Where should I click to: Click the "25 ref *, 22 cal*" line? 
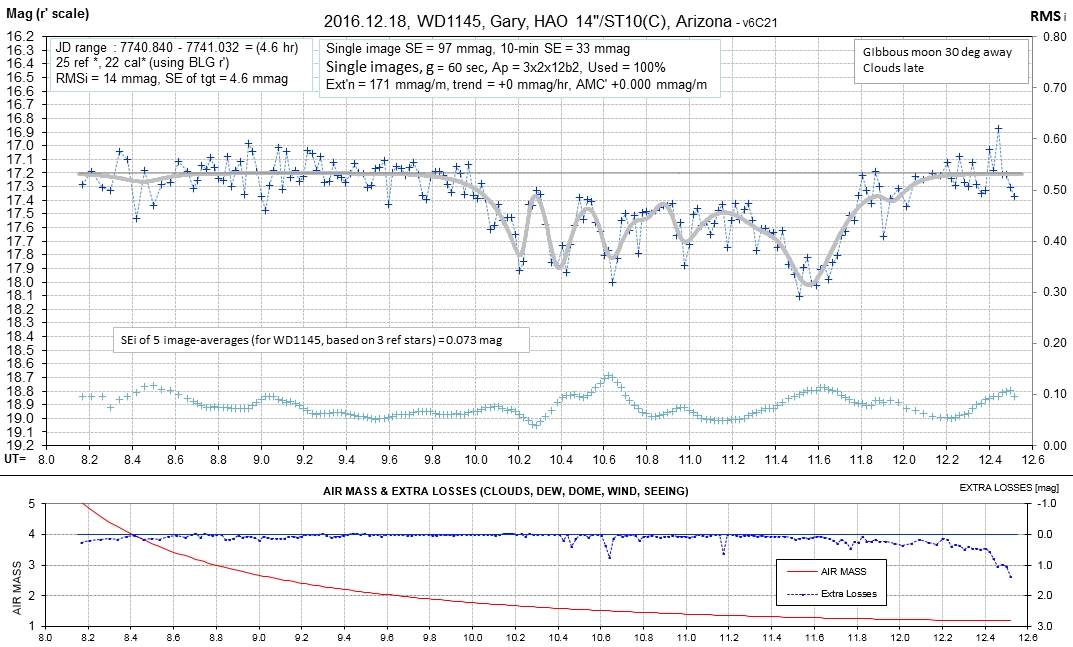[142, 63]
